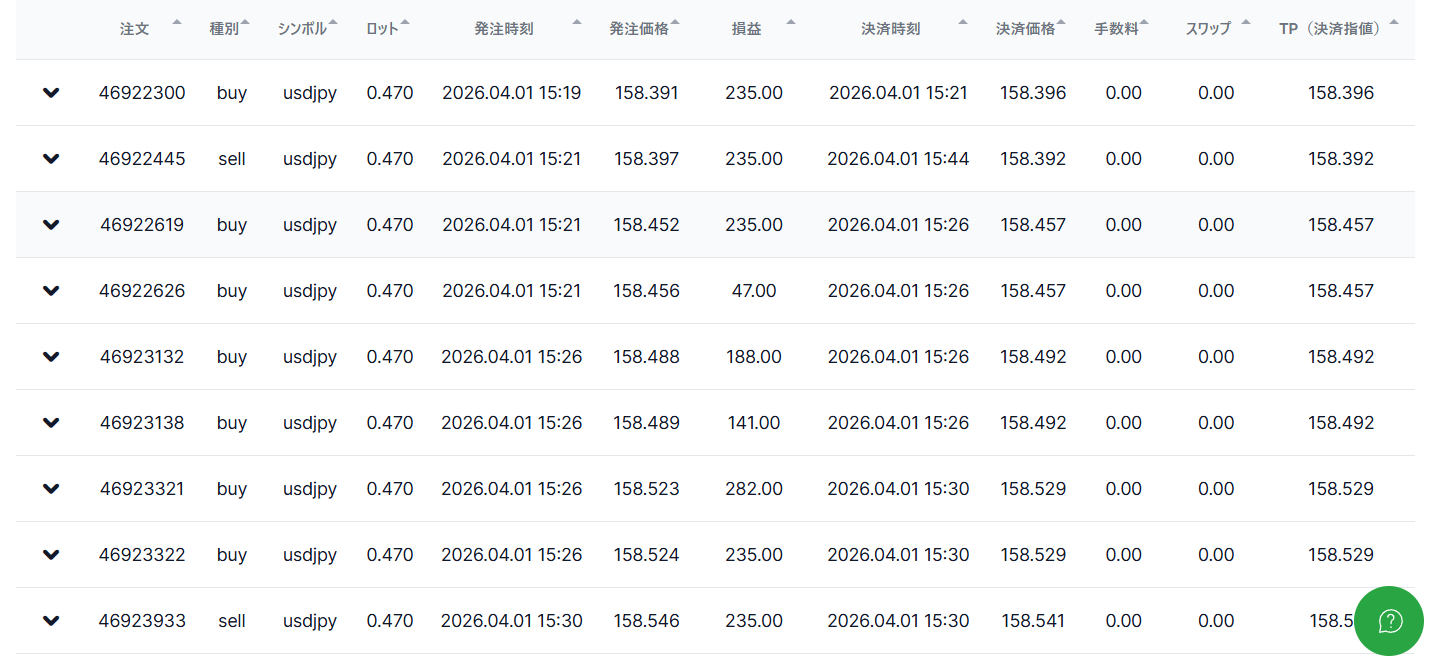1432x672 pixels.
Task: Sort by スワップ column arrow
Action: pyautogui.click(x=1245, y=22)
